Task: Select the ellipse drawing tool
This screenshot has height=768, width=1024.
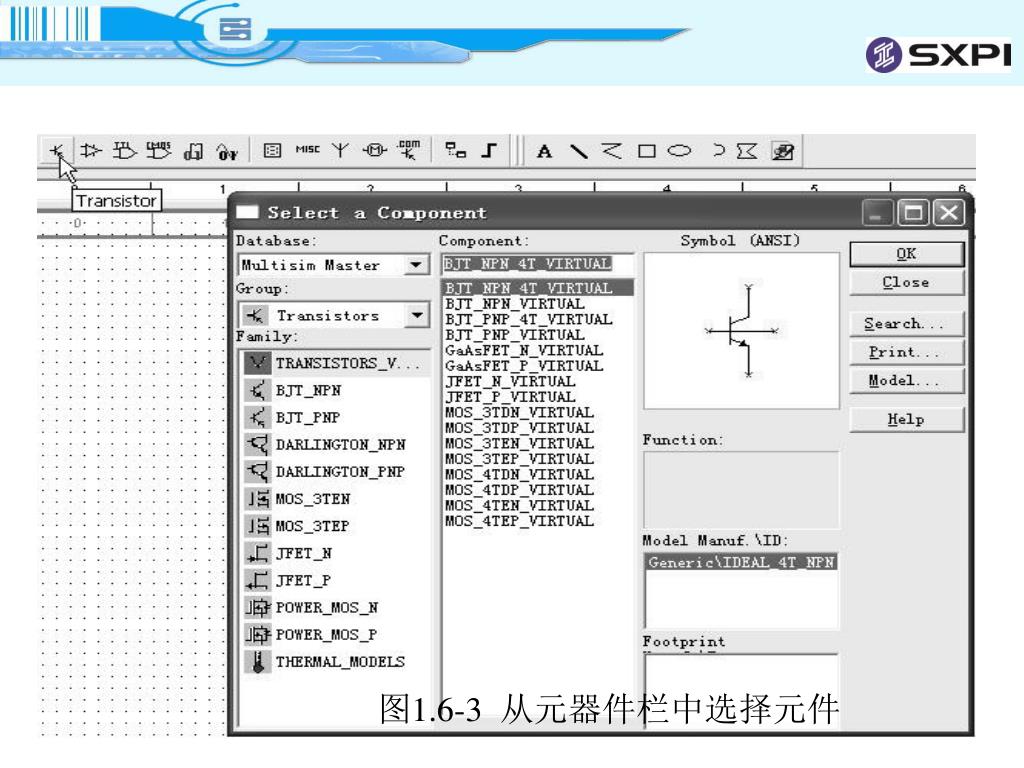Action: click(679, 151)
